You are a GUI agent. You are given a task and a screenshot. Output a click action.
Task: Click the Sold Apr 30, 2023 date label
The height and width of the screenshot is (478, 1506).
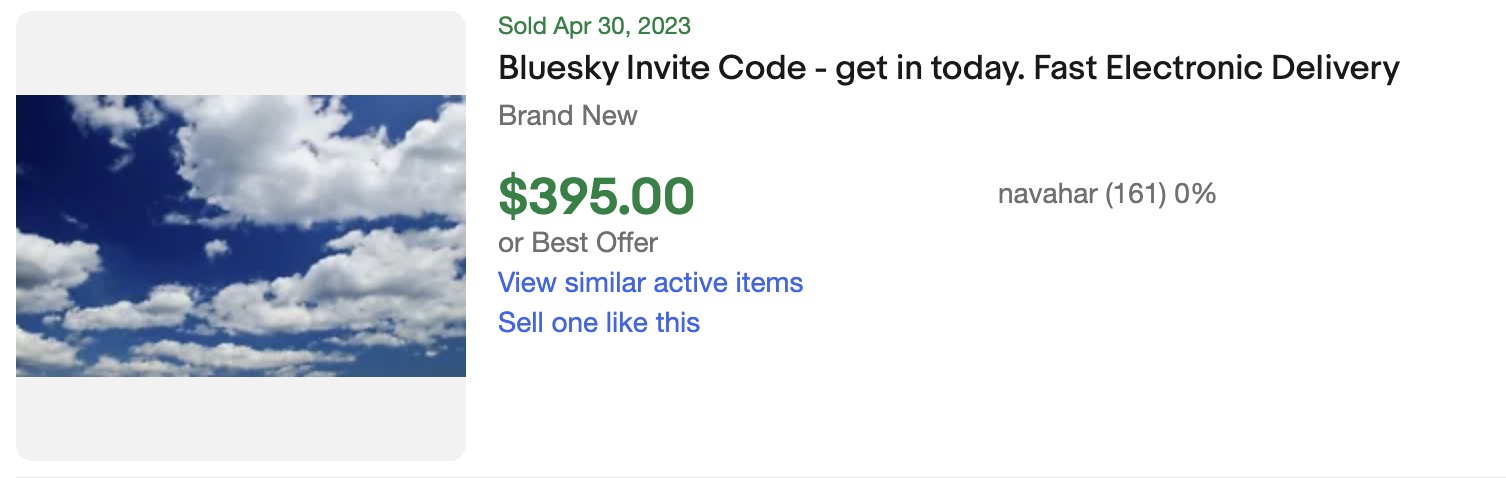(594, 26)
